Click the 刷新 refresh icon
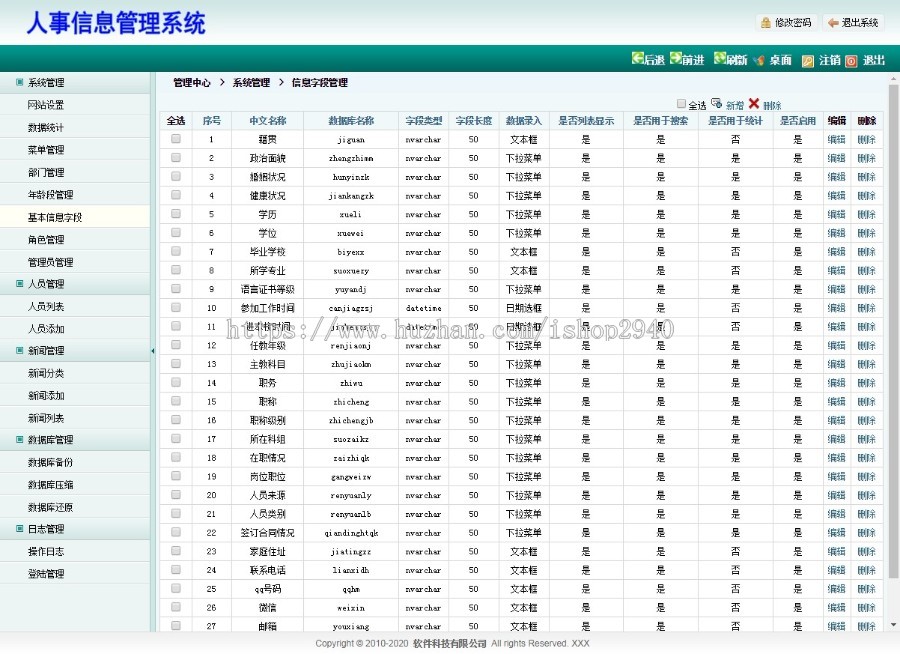This screenshot has height=654, width=900. [x=719, y=59]
